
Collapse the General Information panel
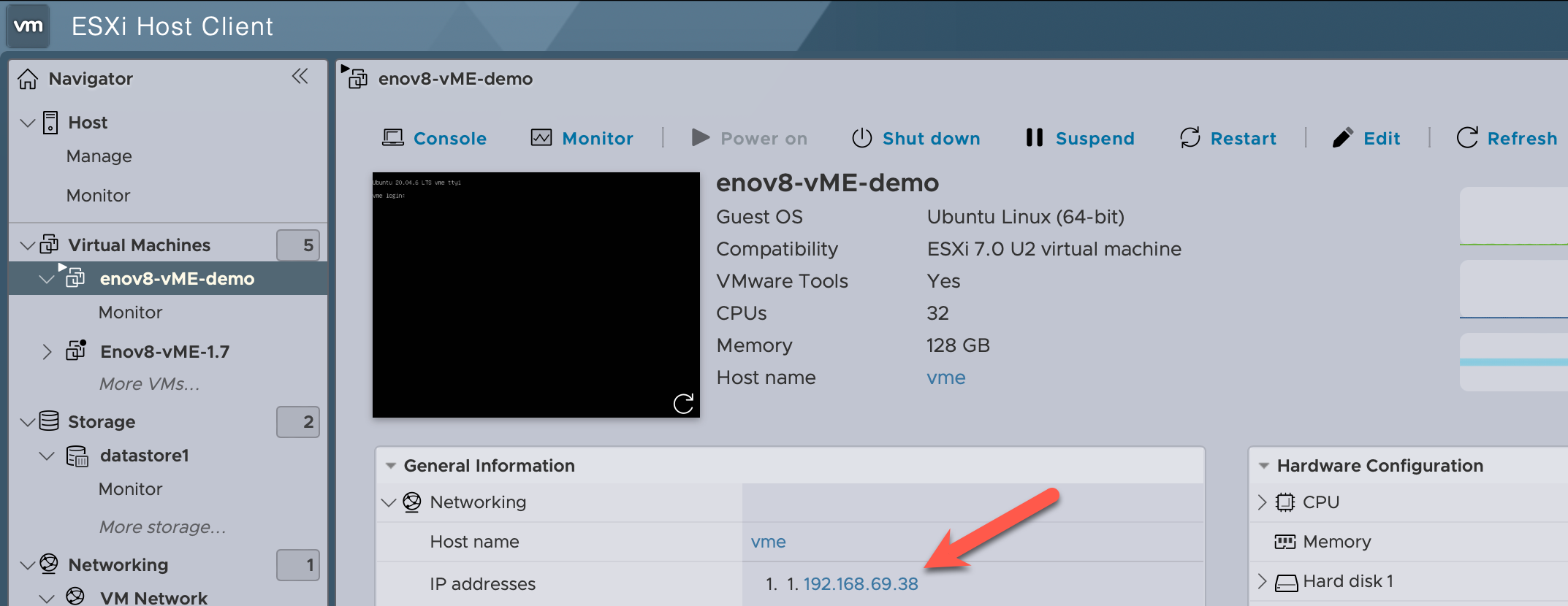pos(390,466)
